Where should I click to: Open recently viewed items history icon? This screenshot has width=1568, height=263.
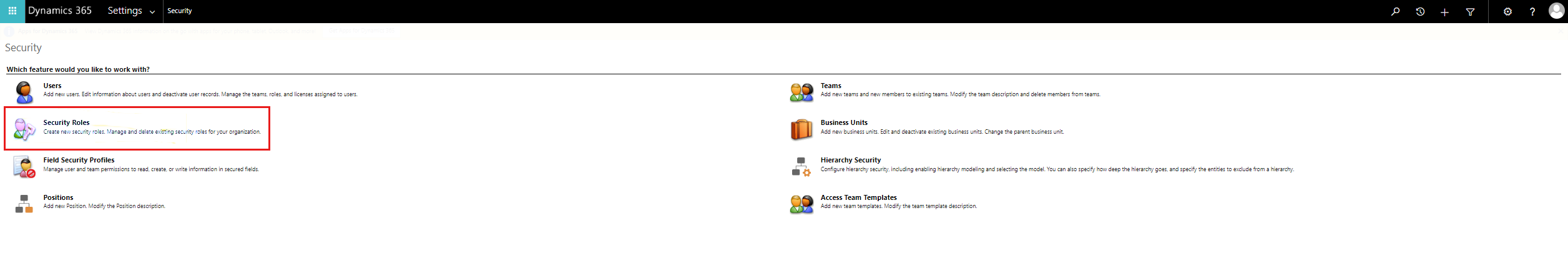pyautogui.click(x=1420, y=12)
